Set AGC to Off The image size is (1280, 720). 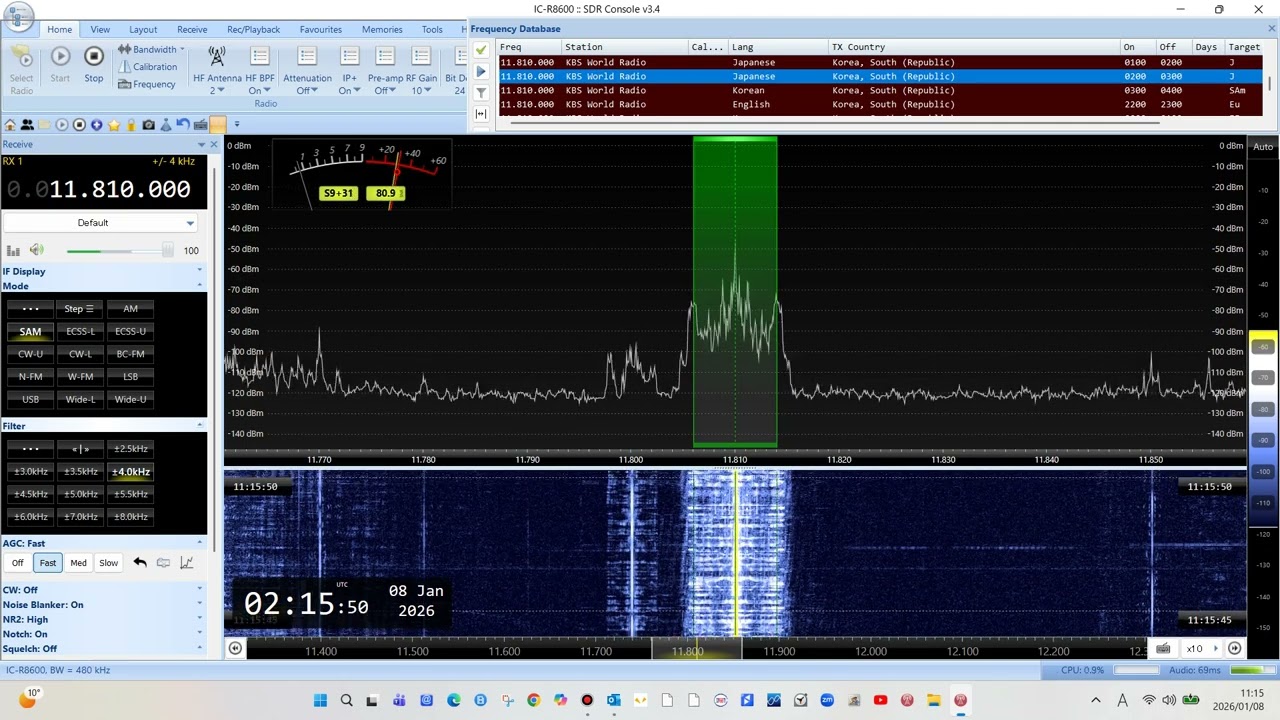[17, 563]
